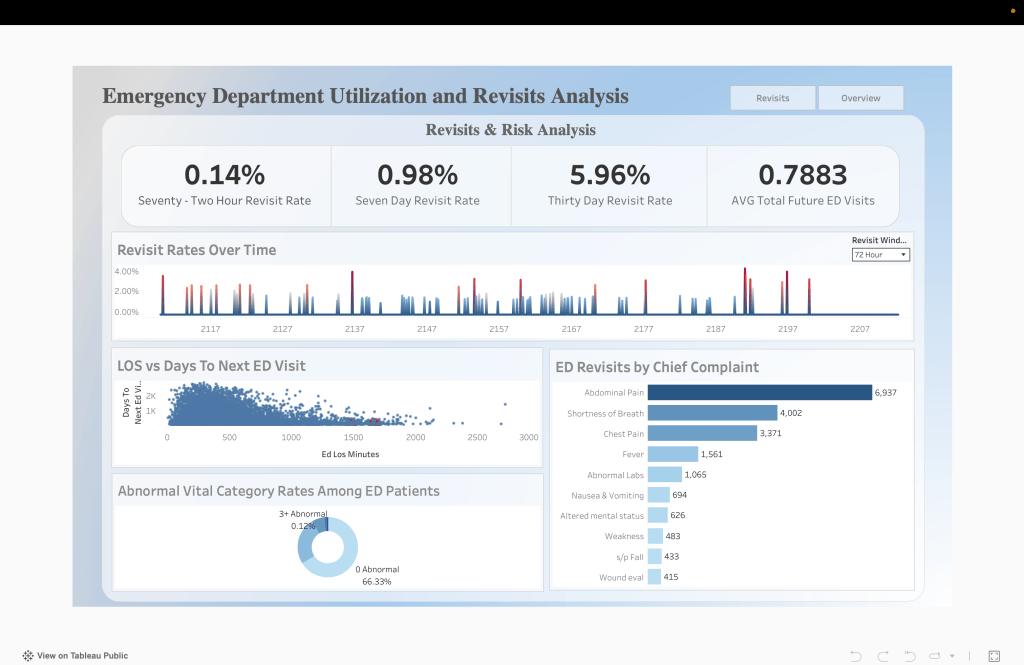Switch to the Revisits tab
This screenshot has height=665, width=1024.
[x=772, y=98]
